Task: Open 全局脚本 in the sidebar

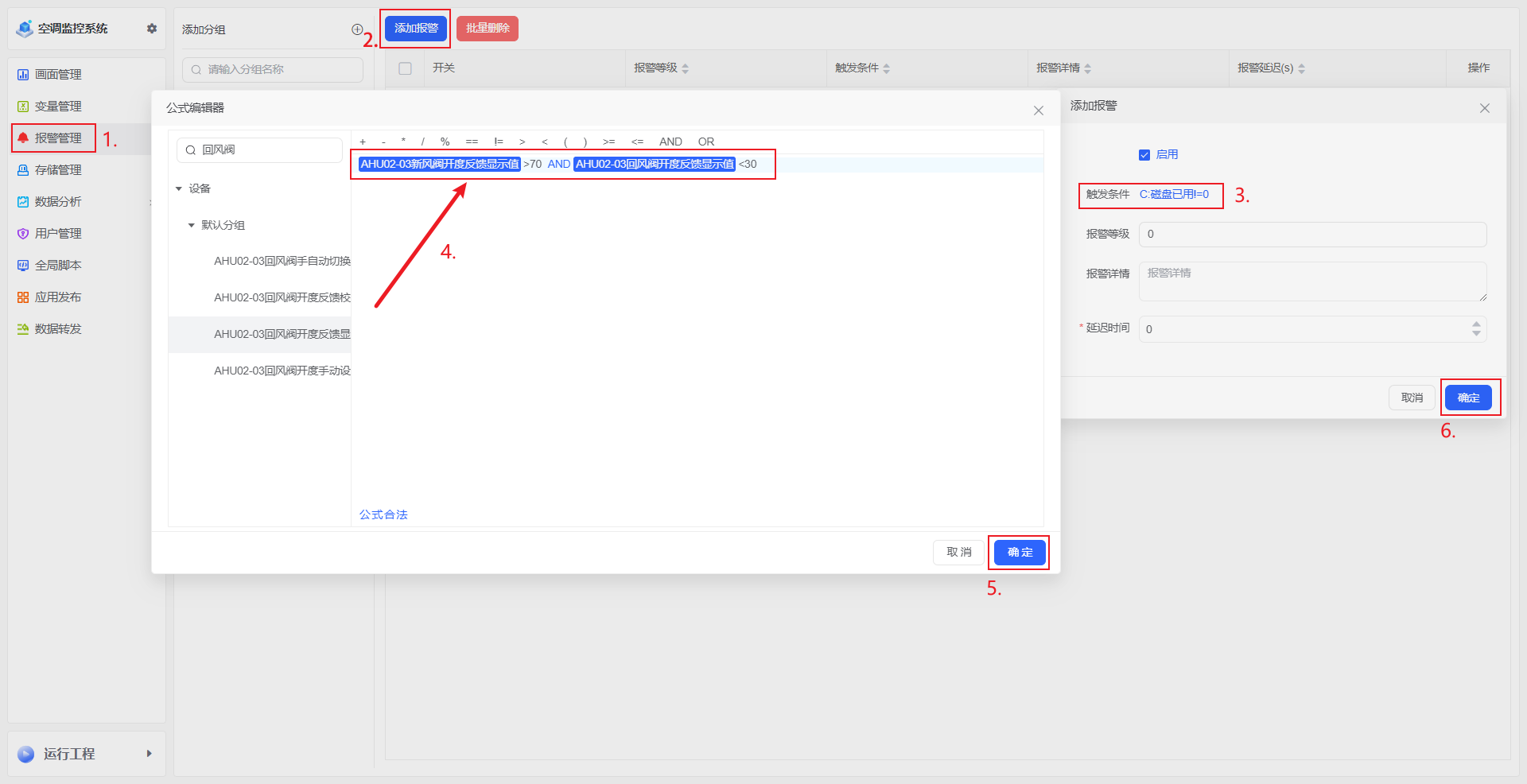Action: click(58, 266)
